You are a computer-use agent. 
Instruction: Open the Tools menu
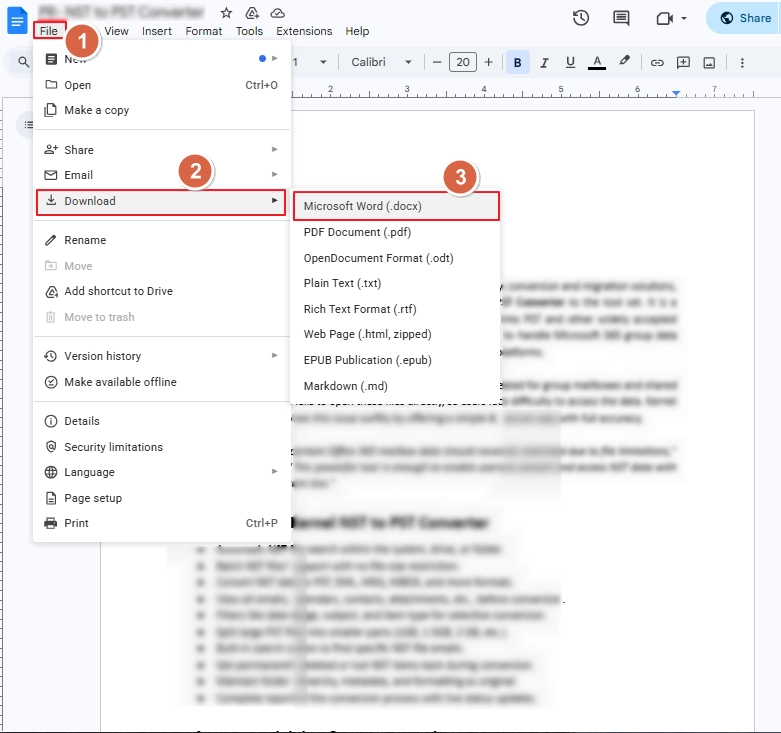[x=249, y=31]
